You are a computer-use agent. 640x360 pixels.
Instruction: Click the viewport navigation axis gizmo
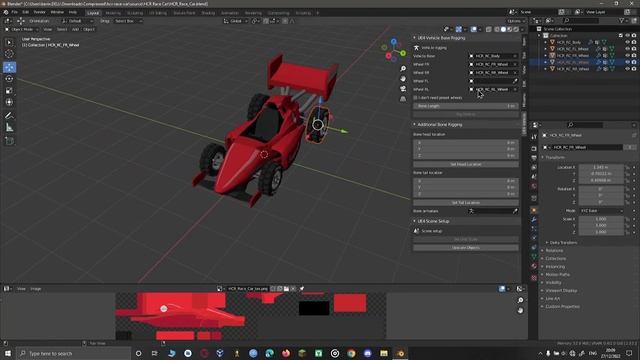pos(393,50)
